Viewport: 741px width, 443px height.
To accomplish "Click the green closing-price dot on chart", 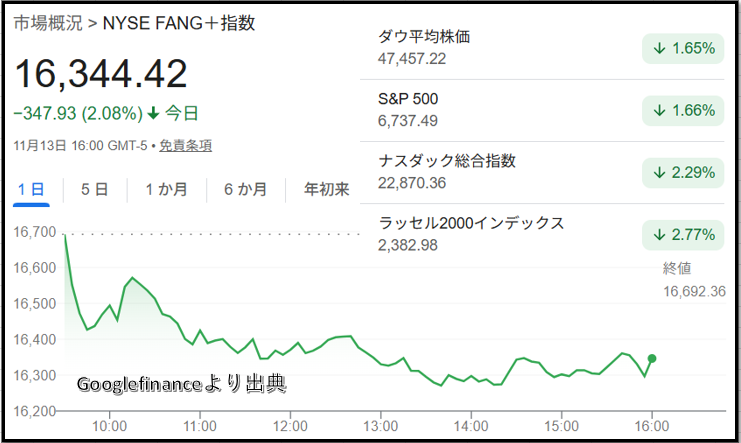I will coord(652,358).
